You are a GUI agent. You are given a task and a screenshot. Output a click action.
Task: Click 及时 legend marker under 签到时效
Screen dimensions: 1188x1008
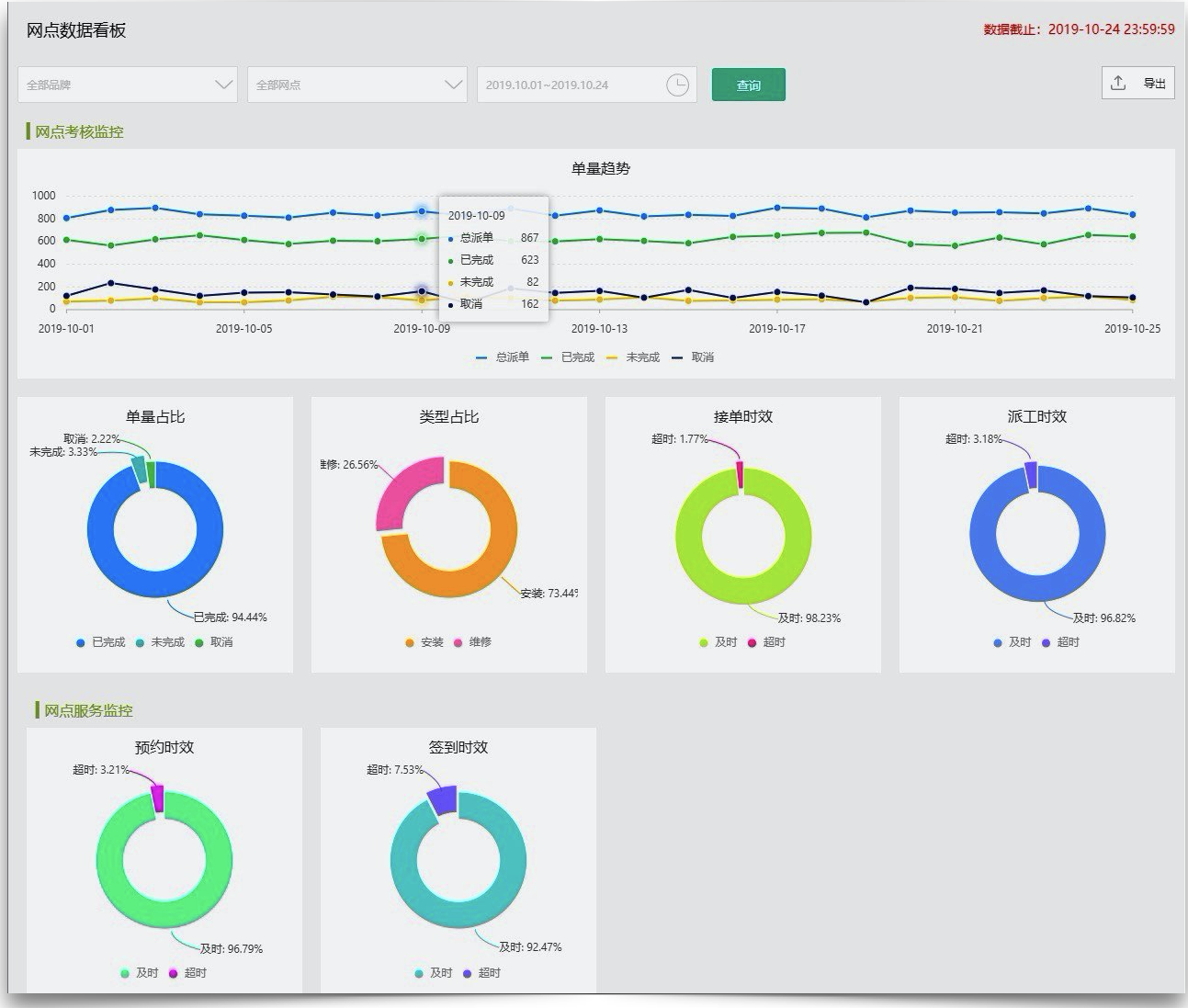(x=419, y=973)
